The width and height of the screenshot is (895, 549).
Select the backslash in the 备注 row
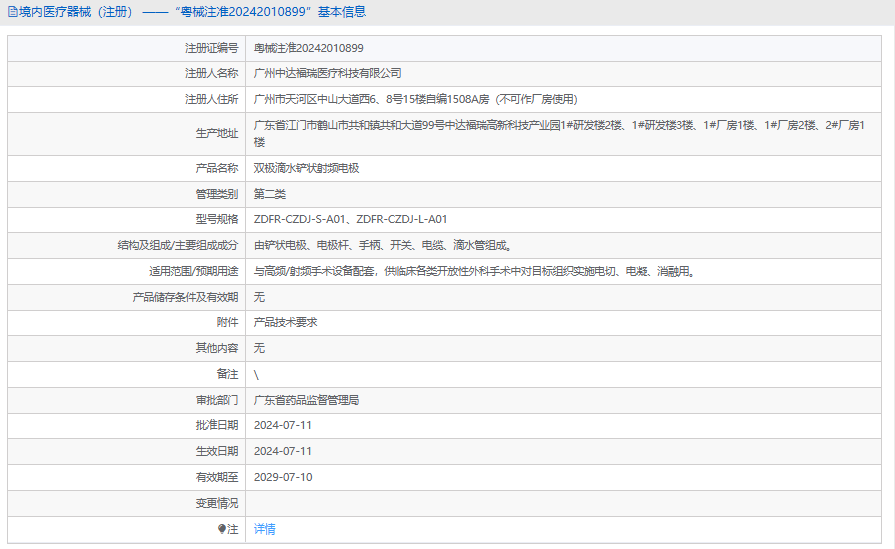[256, 374]
